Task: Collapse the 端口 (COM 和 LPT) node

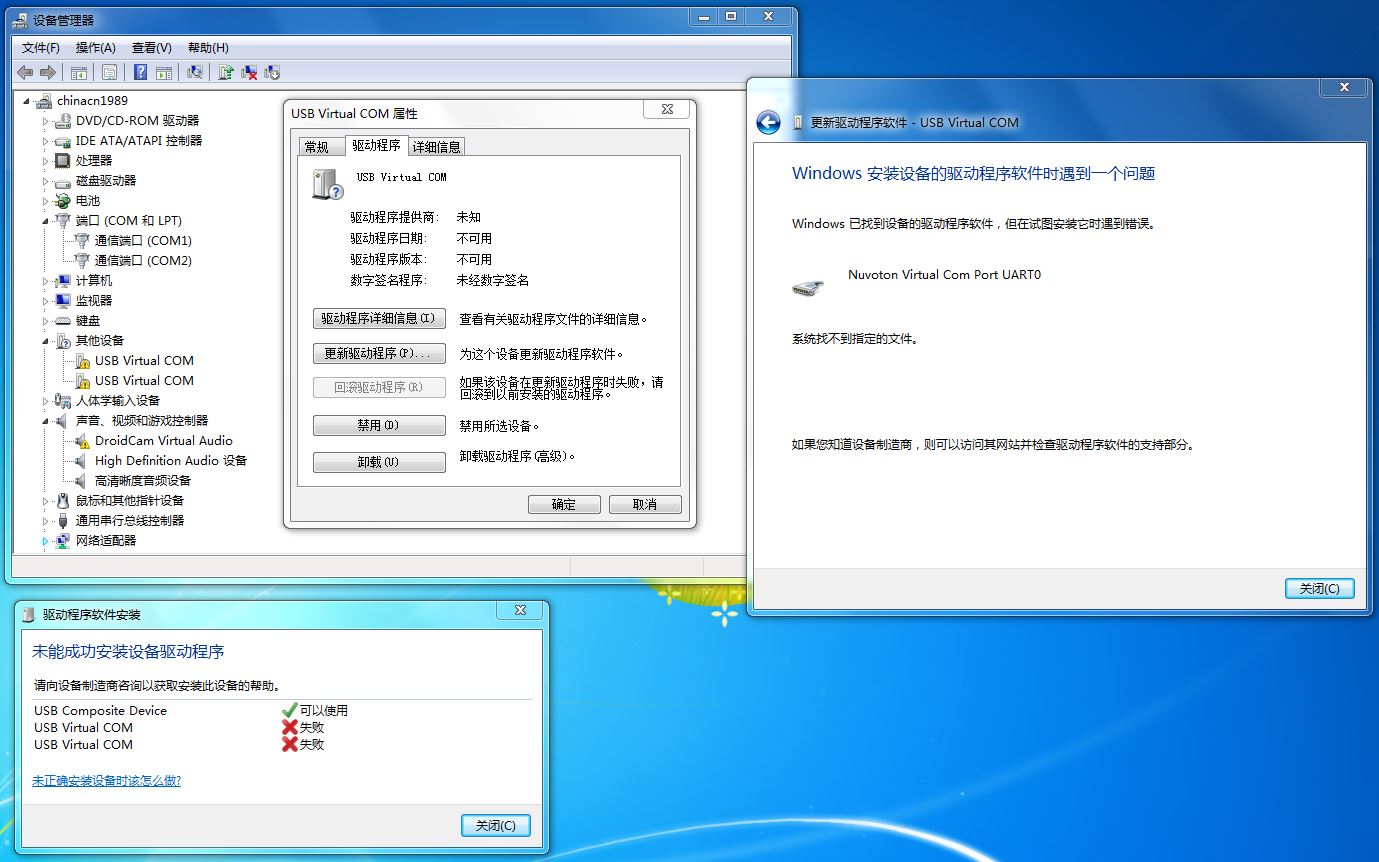Action: (45, 221)
